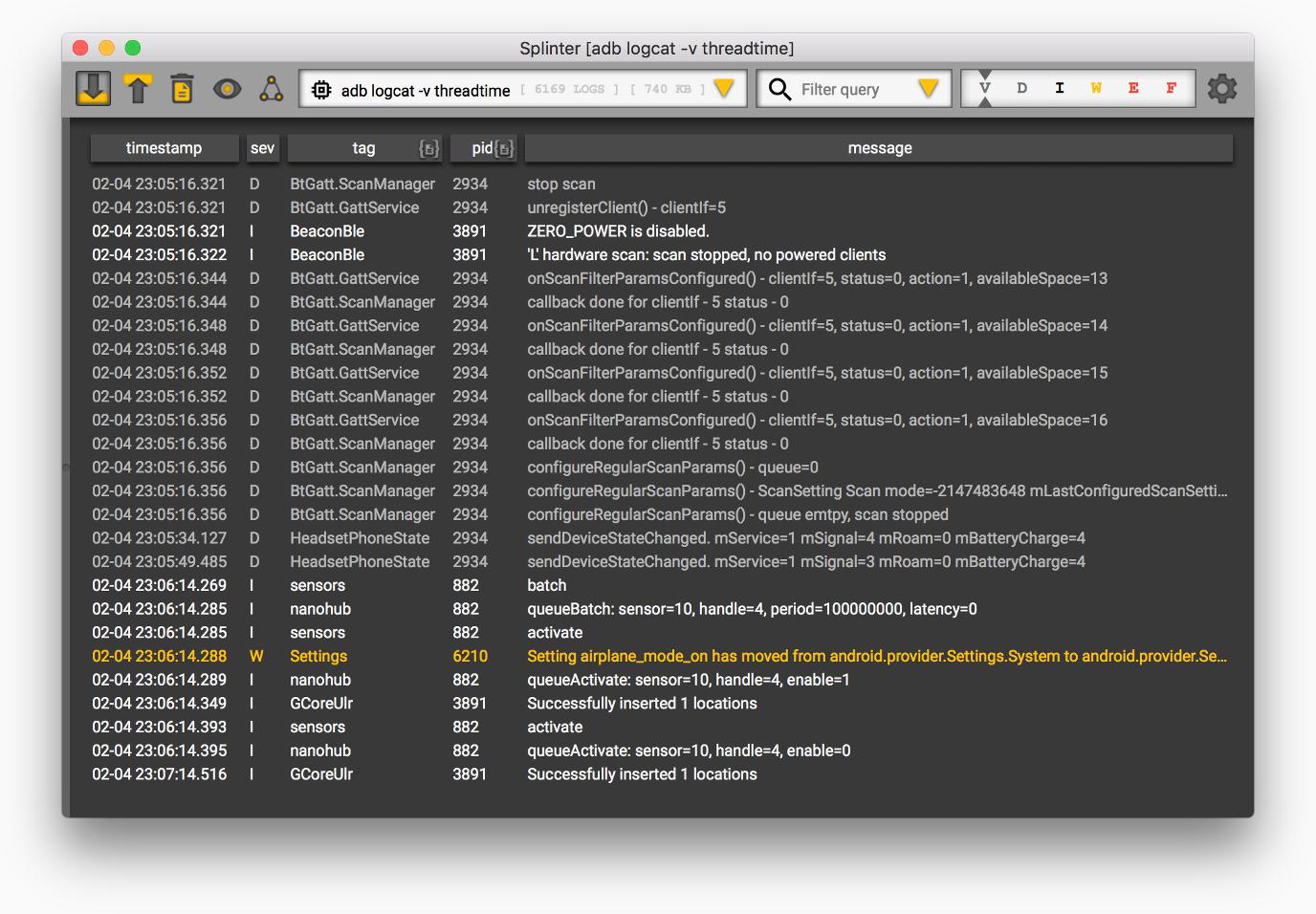Click the scroll-to-top up arrow icon
This screenshot has width=1316, height=914.
138,89
